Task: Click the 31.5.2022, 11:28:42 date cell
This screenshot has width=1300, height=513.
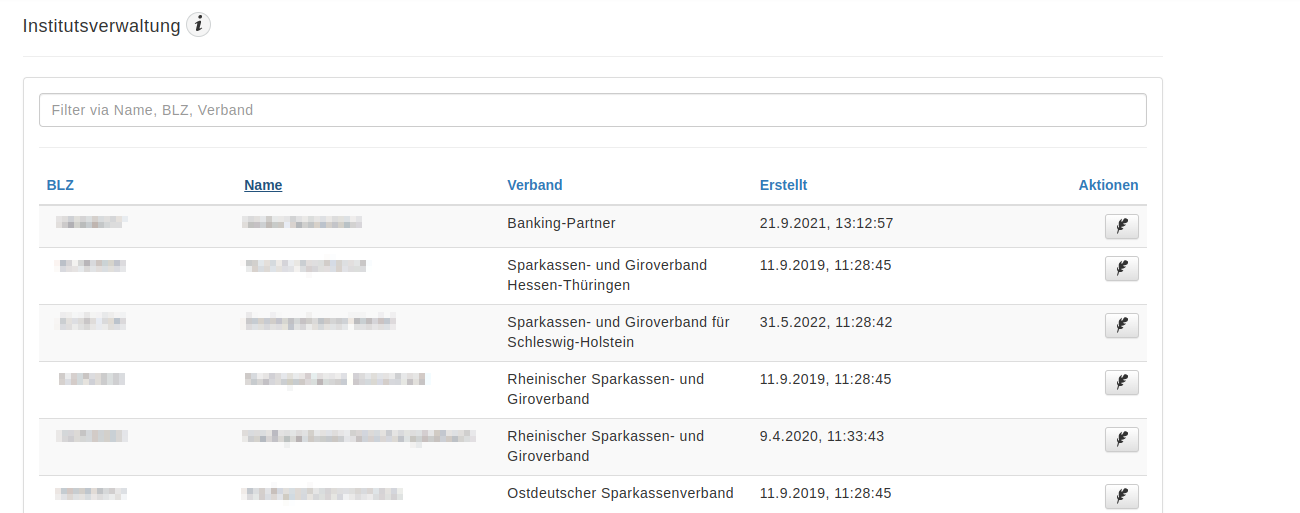Action: 826,322
